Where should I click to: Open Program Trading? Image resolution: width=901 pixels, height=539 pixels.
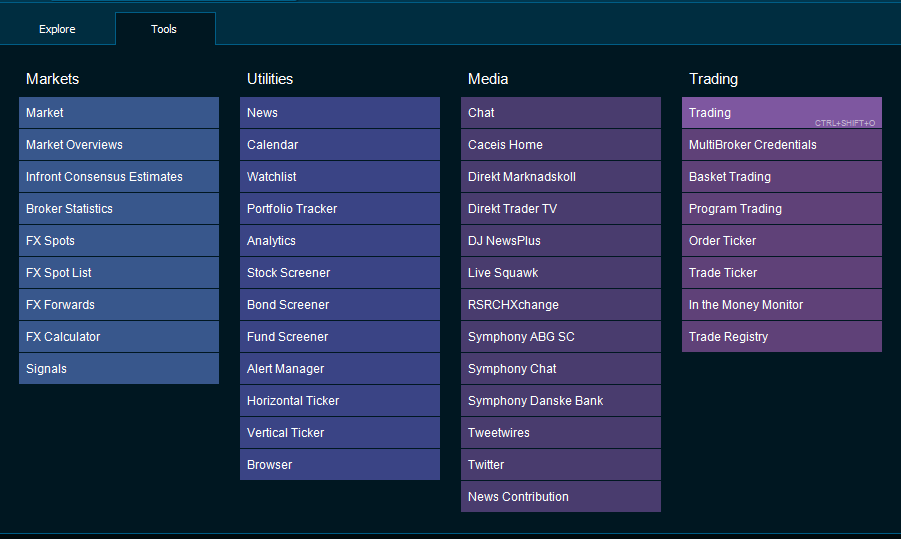pyautogui.click(x=781, y=209)
